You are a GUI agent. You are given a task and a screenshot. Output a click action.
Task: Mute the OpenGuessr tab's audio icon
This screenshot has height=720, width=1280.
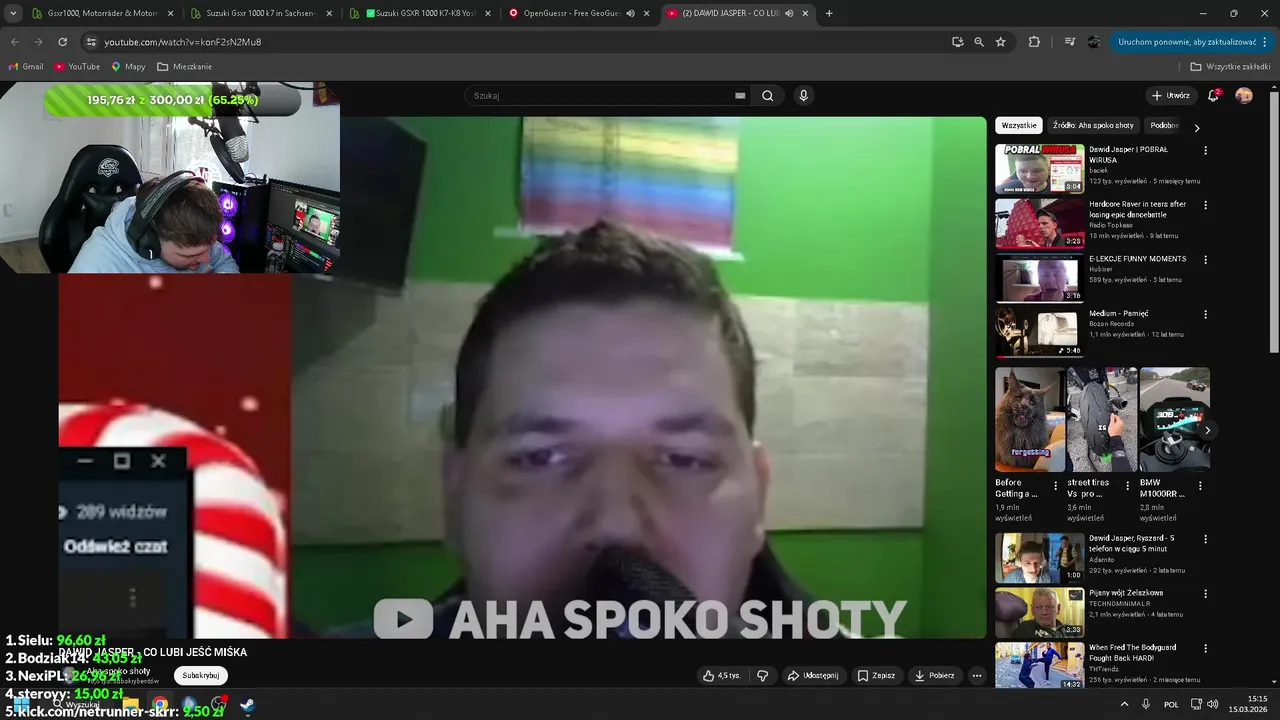pyautogui.click(x=630, y=13)
